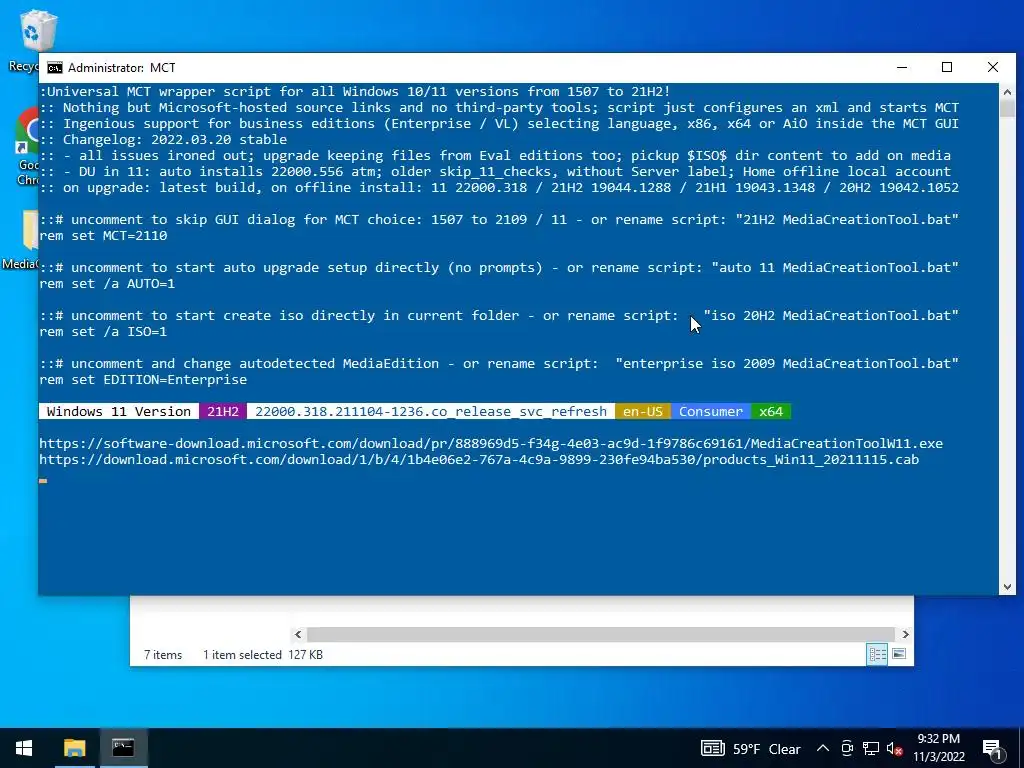Click the line 'rem set /a ISO=1'
This screenshot has width=1024, height=768.
coord(103,332)
